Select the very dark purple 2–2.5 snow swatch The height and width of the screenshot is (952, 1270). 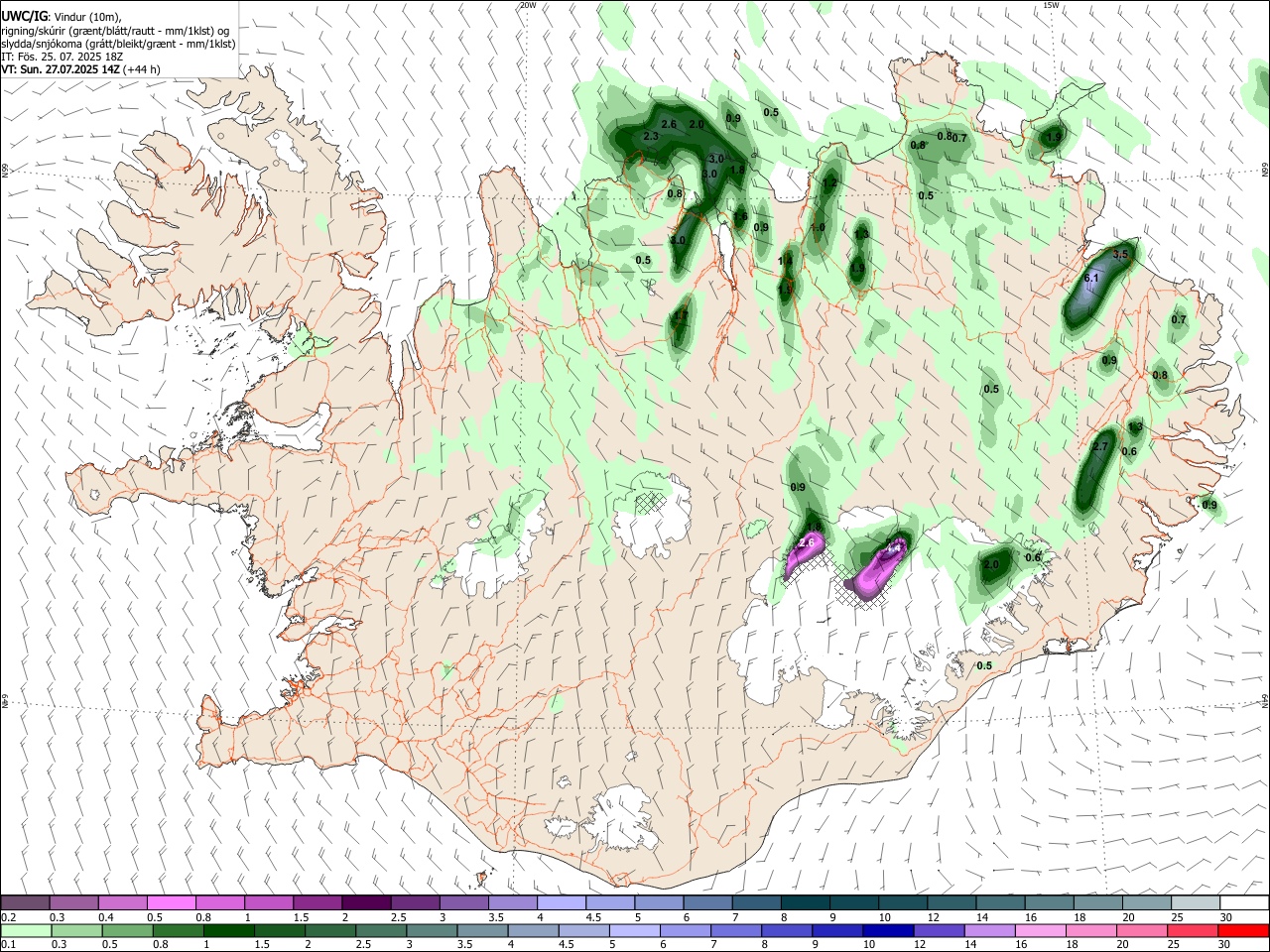pos(365,902)
